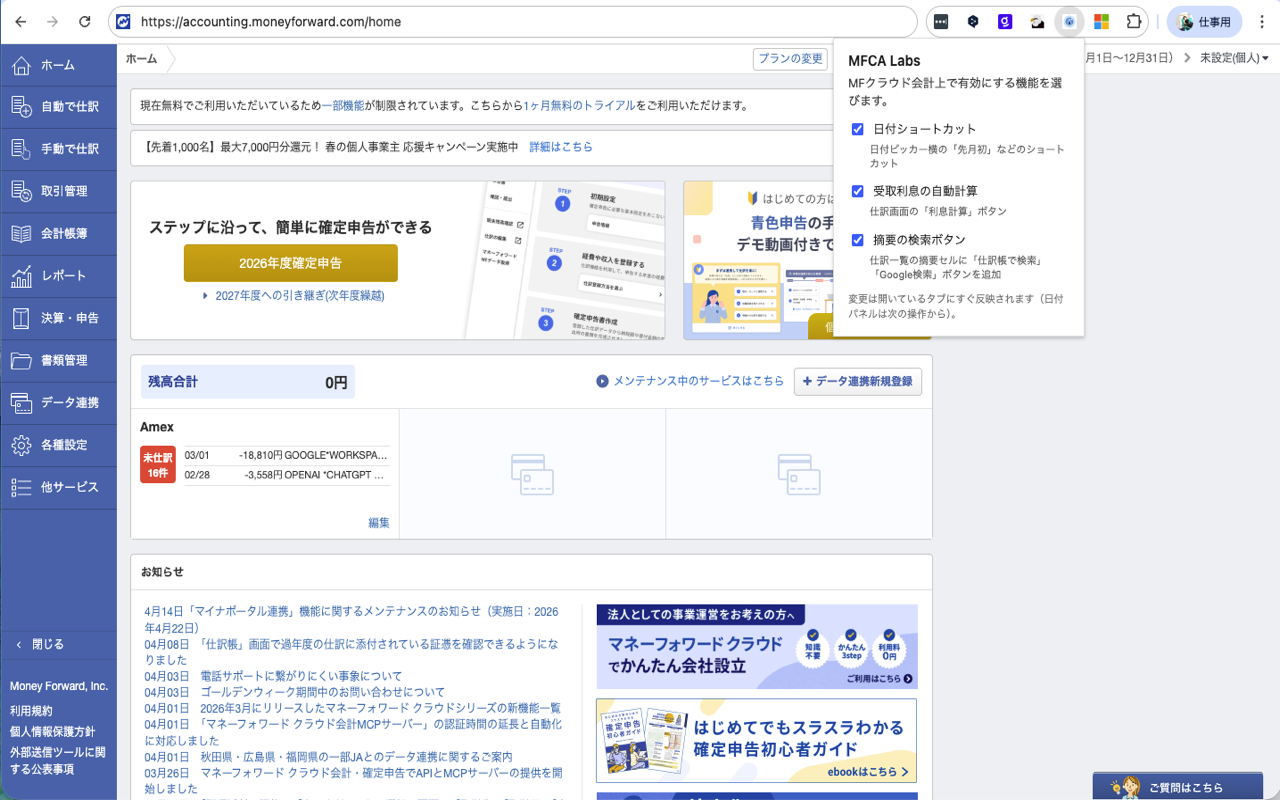Click the 書類管理 folder icon

(21, 360)
